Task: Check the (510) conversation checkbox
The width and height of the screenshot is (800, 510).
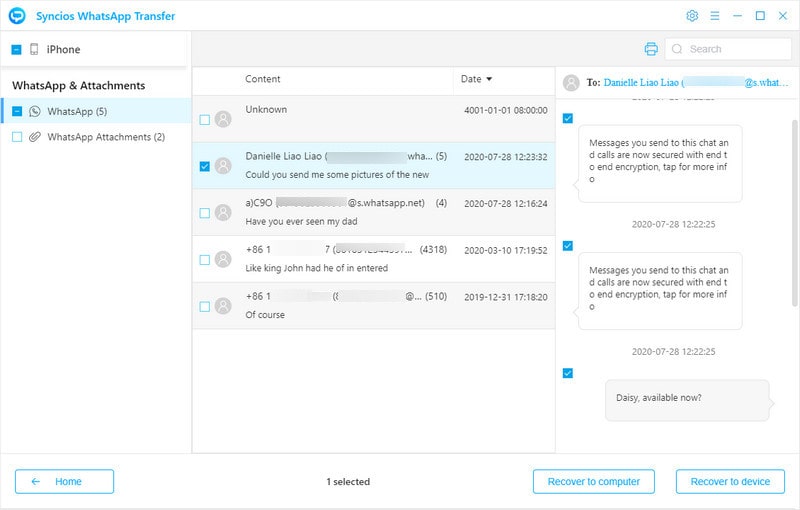Action: pos(205,307)
